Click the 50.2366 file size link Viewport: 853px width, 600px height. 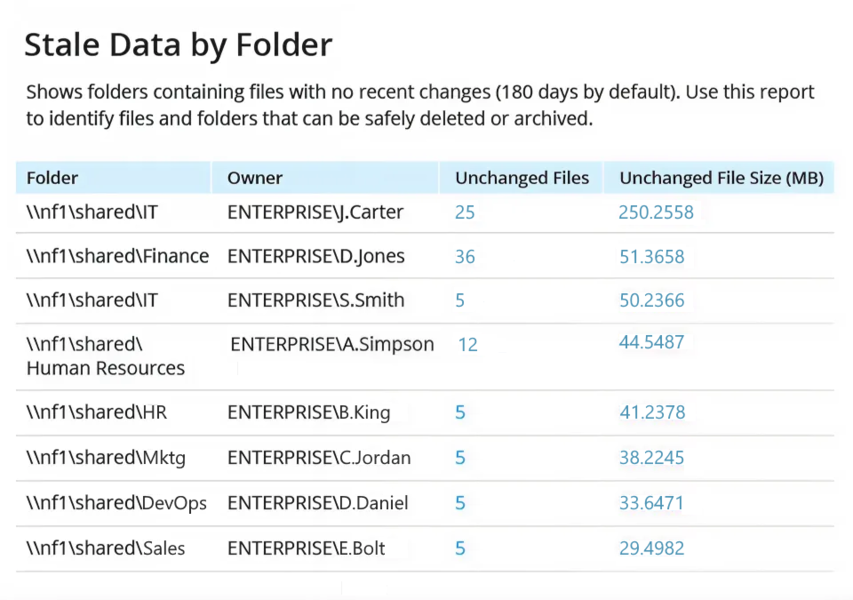(x=651, y=300)
